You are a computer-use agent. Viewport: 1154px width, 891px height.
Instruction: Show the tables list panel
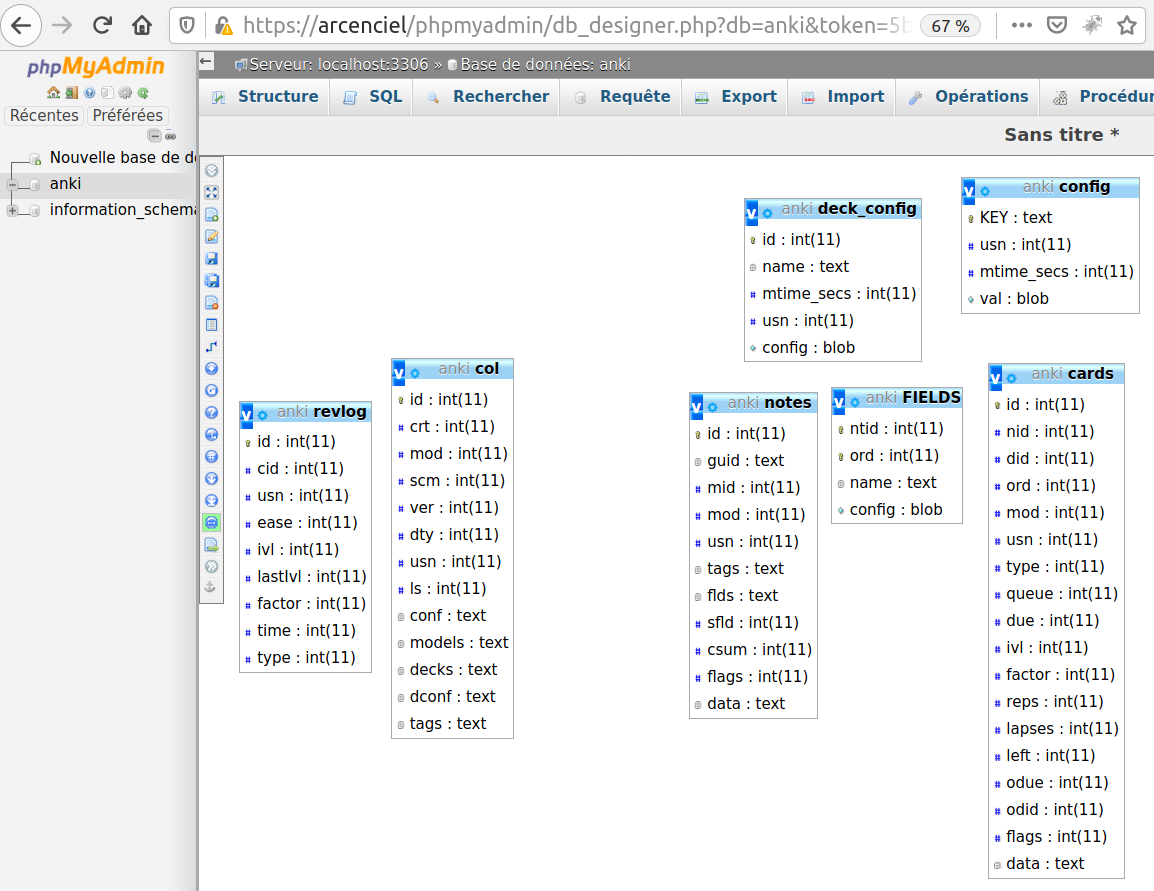[211, 325]
